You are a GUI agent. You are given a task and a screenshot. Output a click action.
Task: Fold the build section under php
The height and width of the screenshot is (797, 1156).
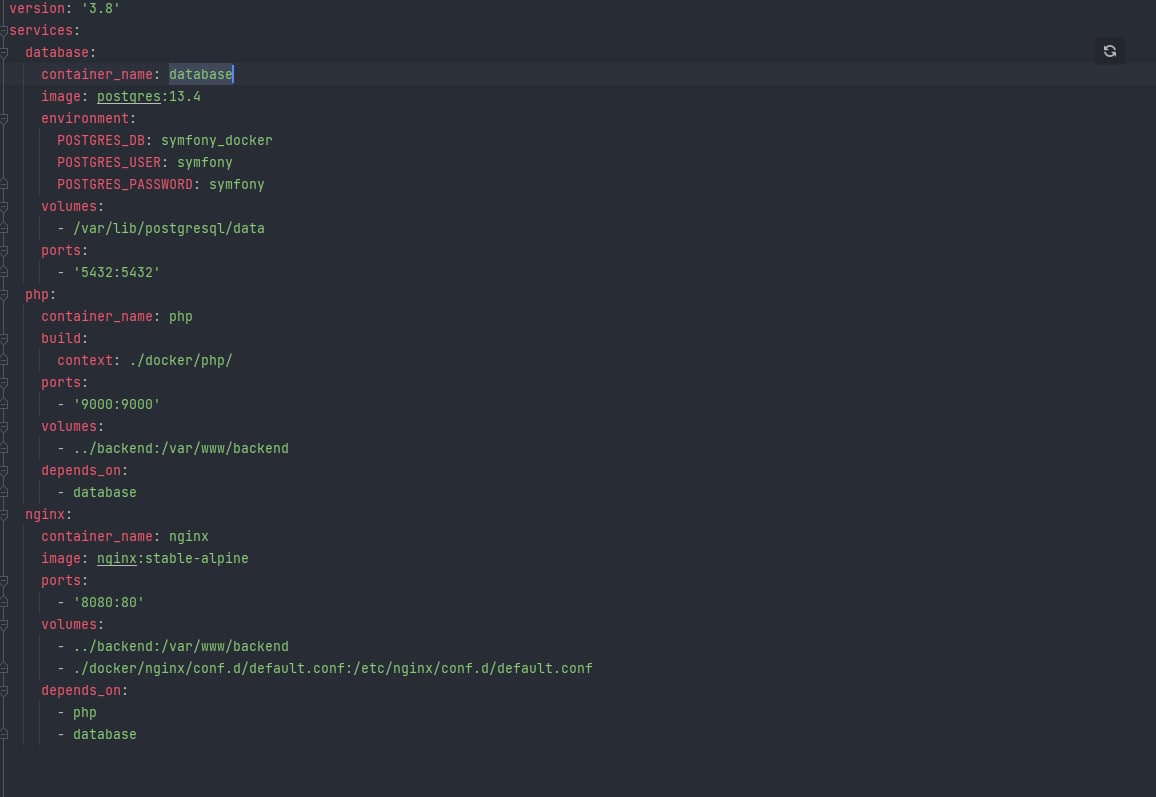[x=4, y=338]
